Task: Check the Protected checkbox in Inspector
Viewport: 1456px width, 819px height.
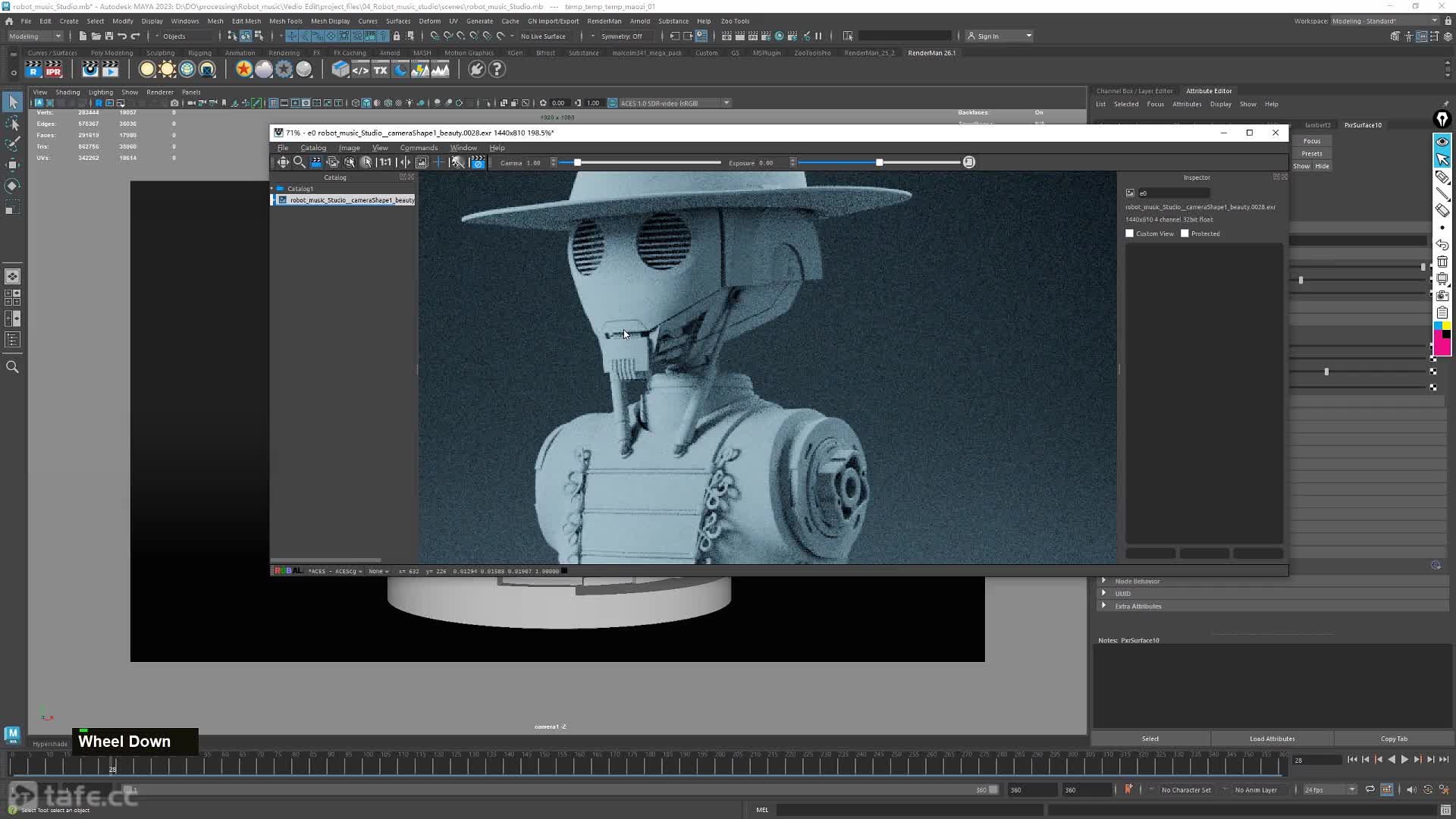Action: 1185,234
